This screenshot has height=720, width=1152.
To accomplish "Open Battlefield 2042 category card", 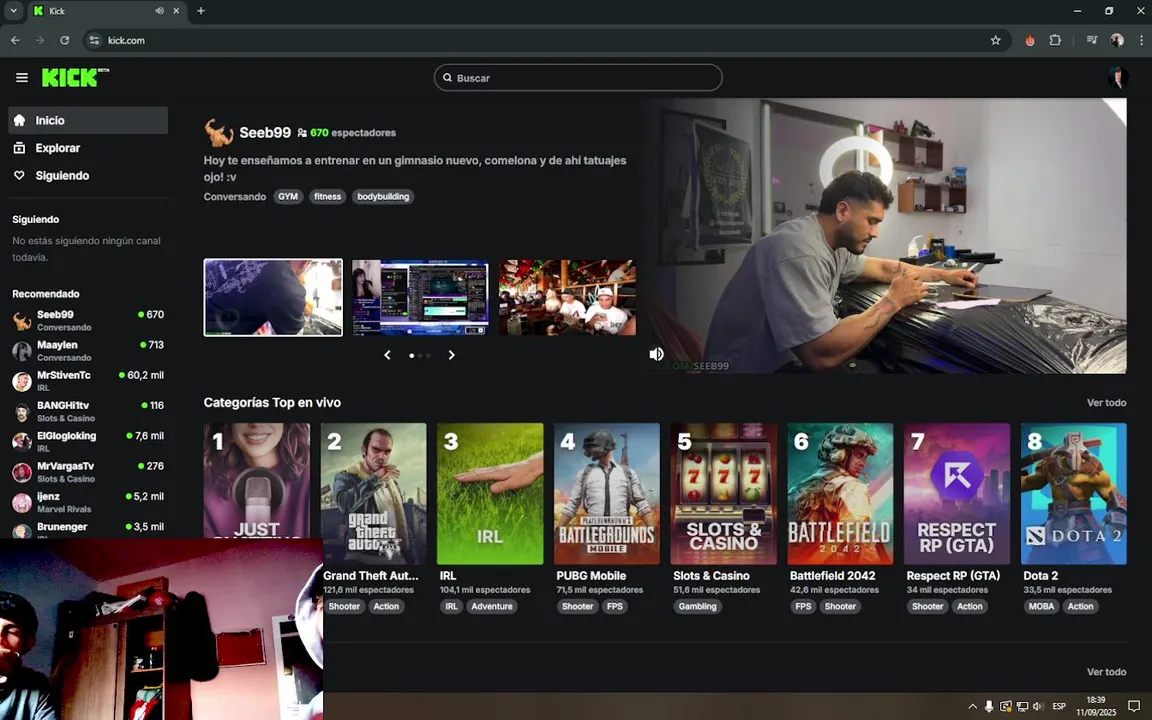I will pos(840,494).
